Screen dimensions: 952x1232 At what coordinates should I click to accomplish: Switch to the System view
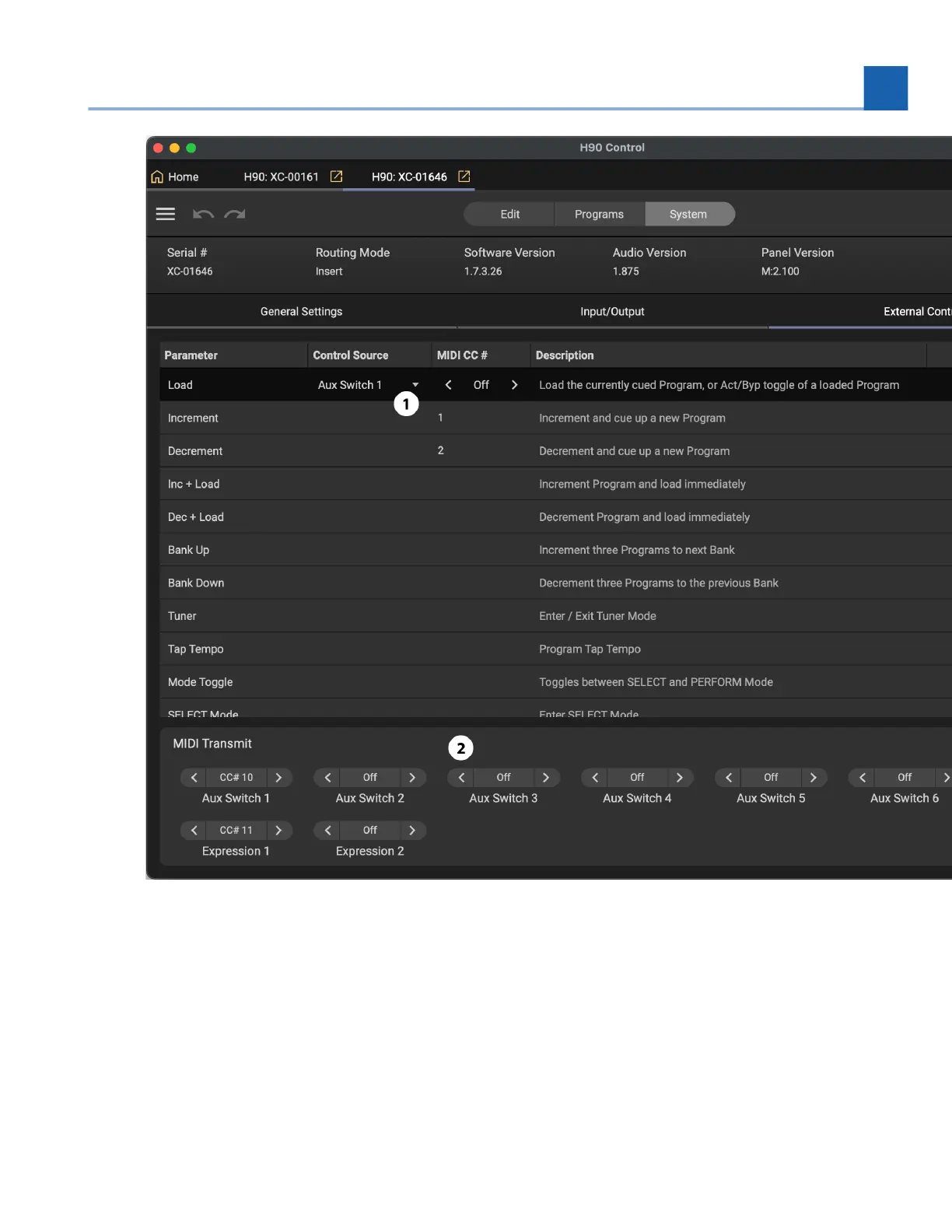pos(689,214)
